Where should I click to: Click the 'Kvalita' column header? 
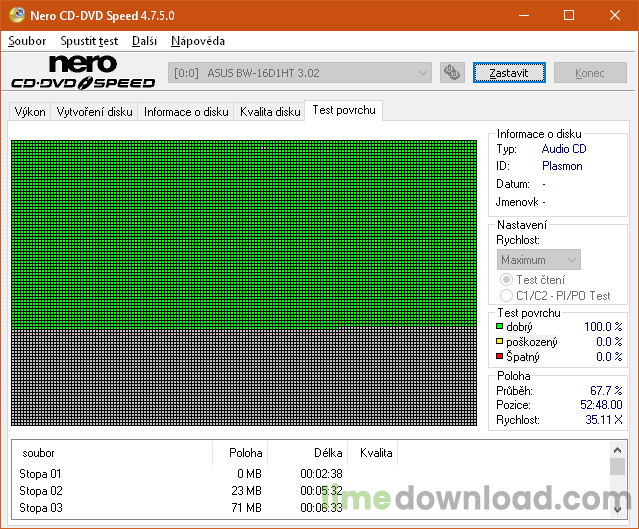tap(372, 453)
